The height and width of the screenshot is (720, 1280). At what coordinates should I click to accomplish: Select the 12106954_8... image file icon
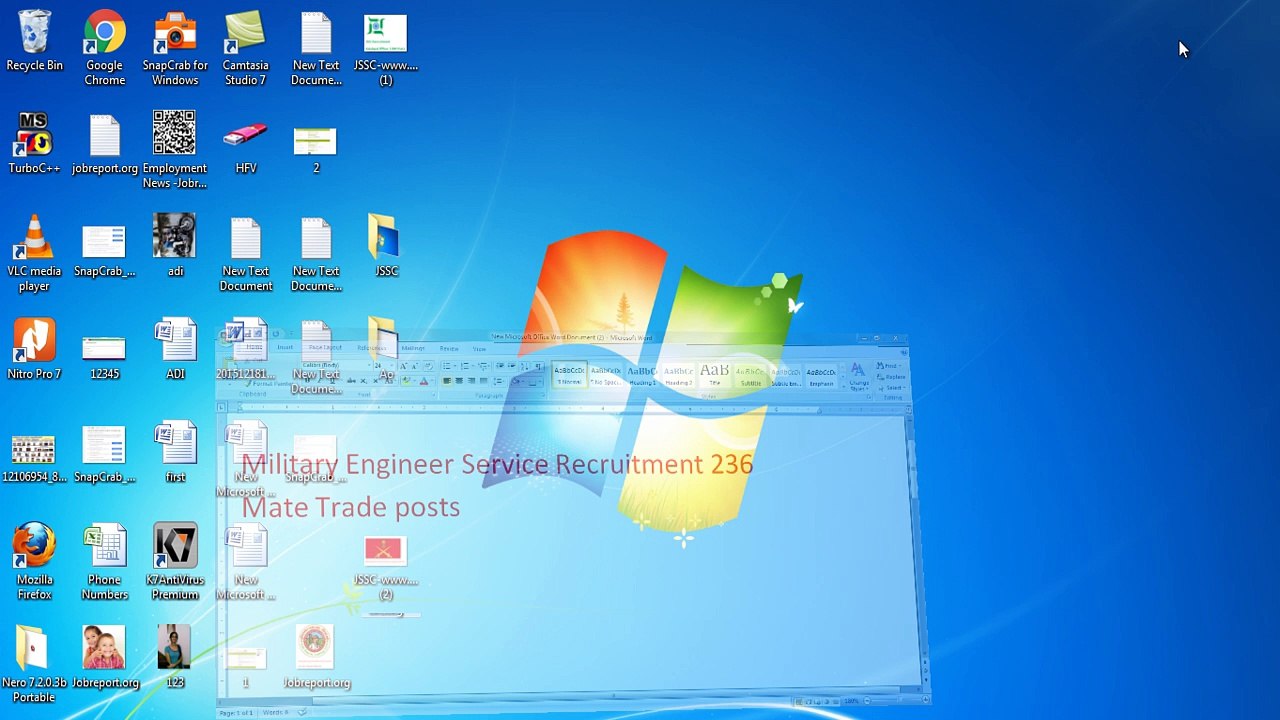pos(34,458)
